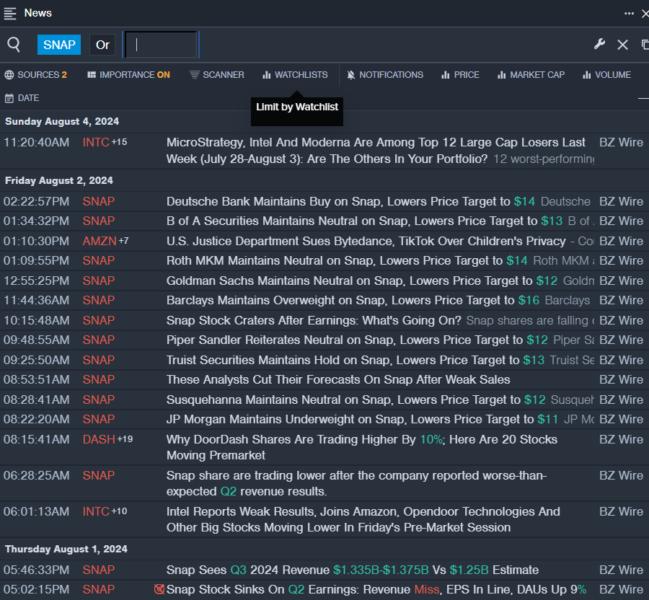This screenshot has height=600, width=649.
Task: Click SNAP ticker on the 01:34:32PM row
Action: point(99,221)
